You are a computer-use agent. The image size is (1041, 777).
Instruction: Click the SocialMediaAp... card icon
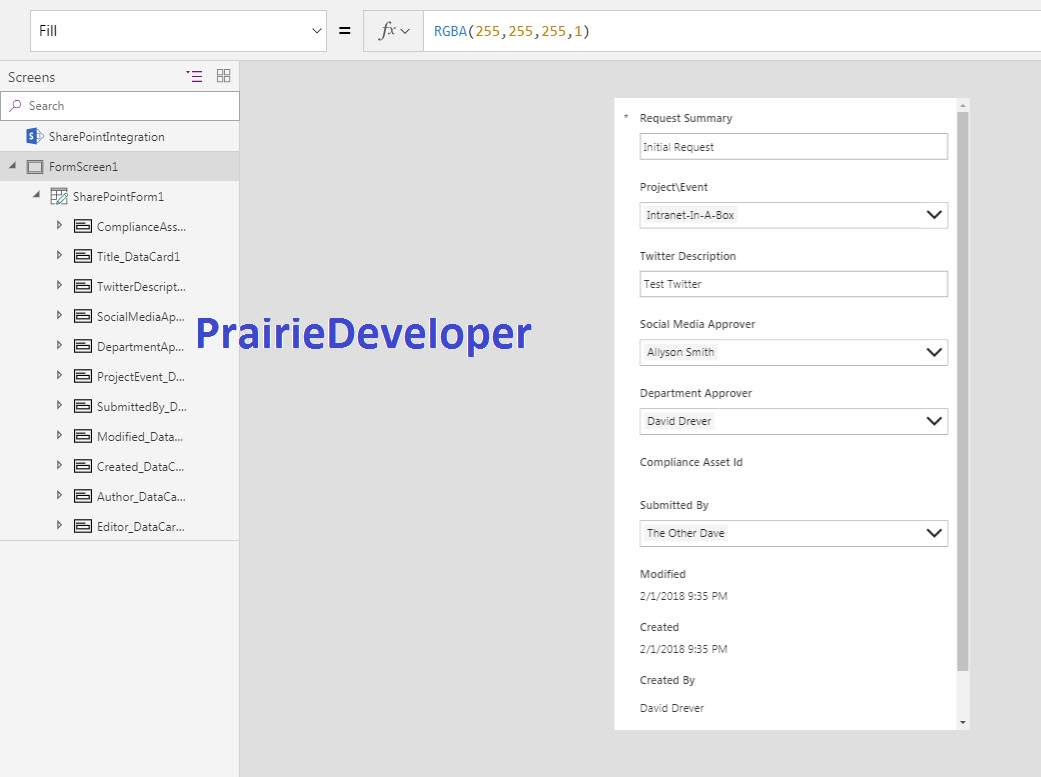(83, 316)
